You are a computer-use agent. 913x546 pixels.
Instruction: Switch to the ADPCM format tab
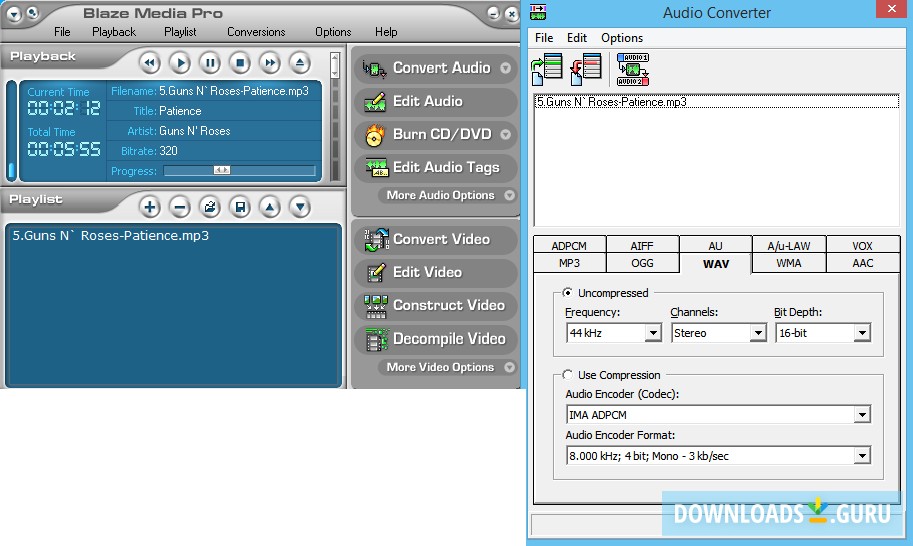click(569, 246)
